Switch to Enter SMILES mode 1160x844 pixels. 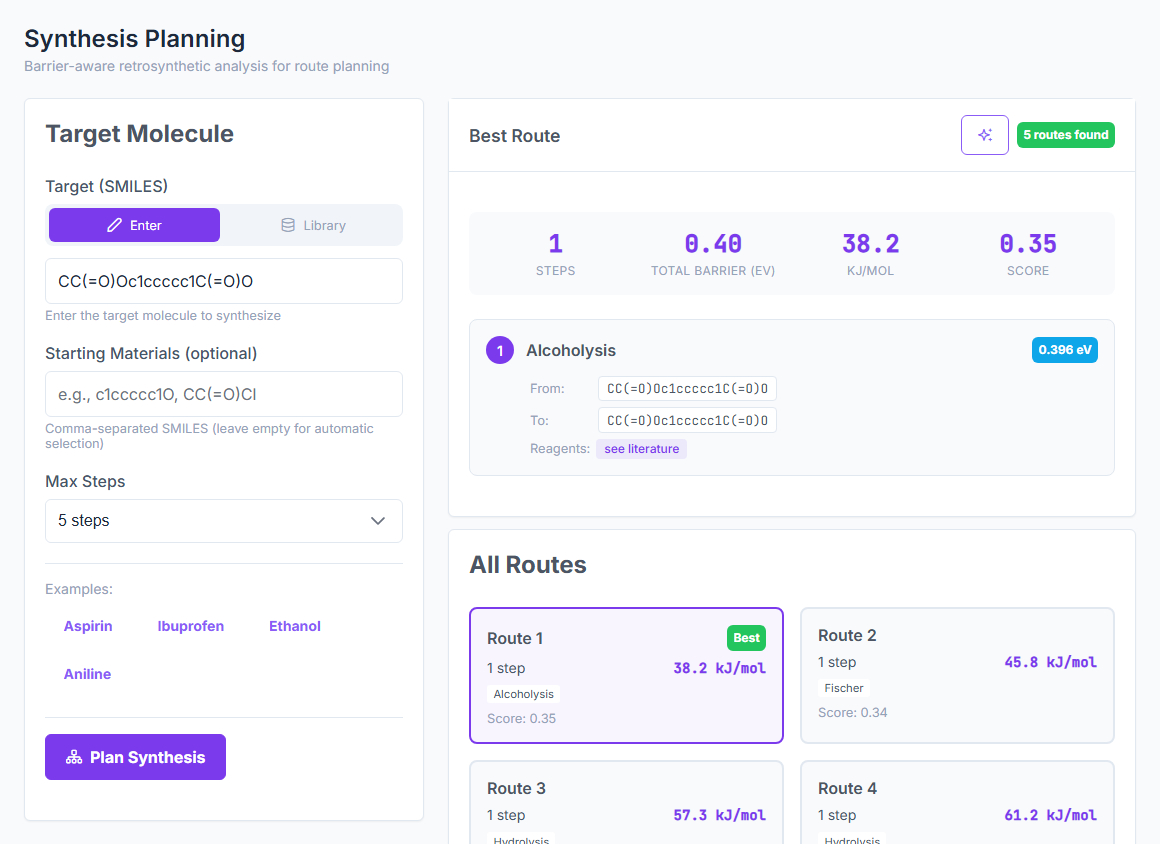(x=134, y=225)
